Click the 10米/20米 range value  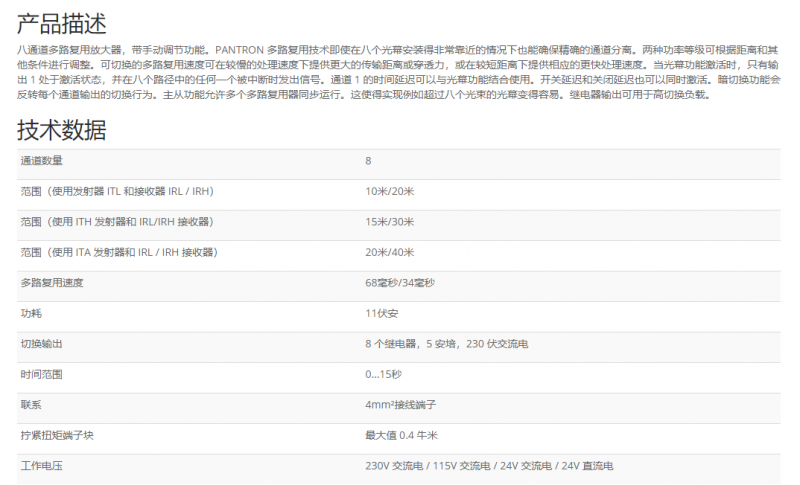pos(389,191)
